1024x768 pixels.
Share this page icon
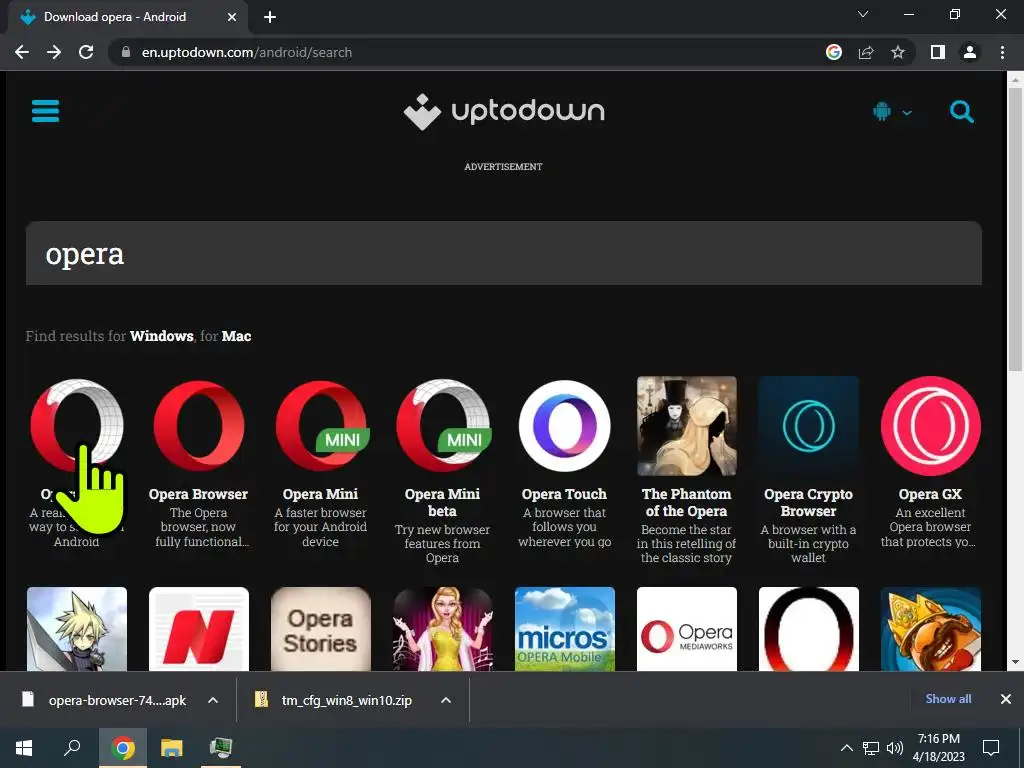(866, 52)
